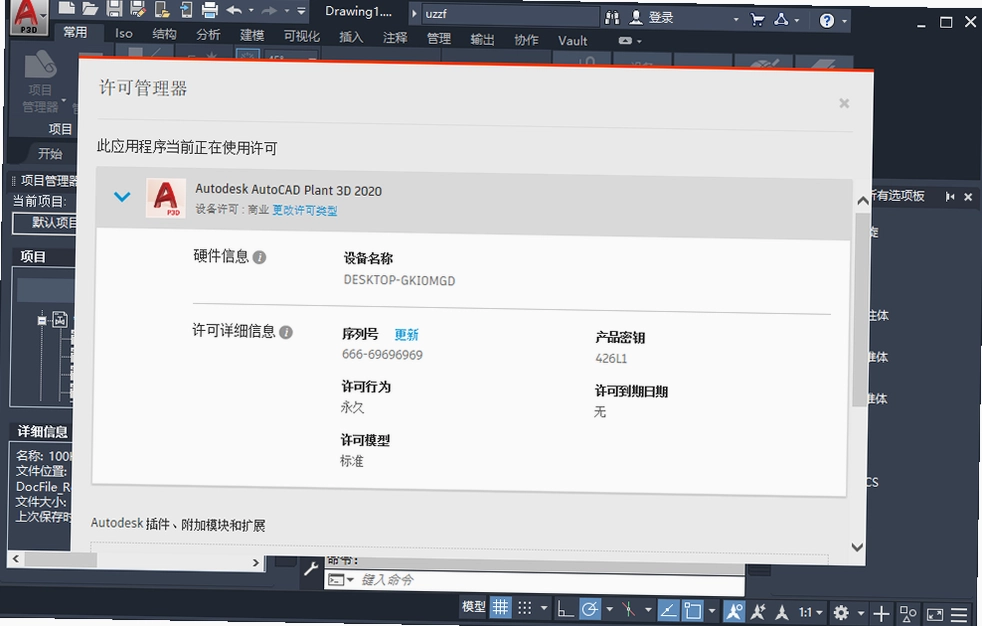The height and width of the screenshot is (626, 982).
Task: Click the Undo arrow in quick access toolbar
Action: coord(235,9)
